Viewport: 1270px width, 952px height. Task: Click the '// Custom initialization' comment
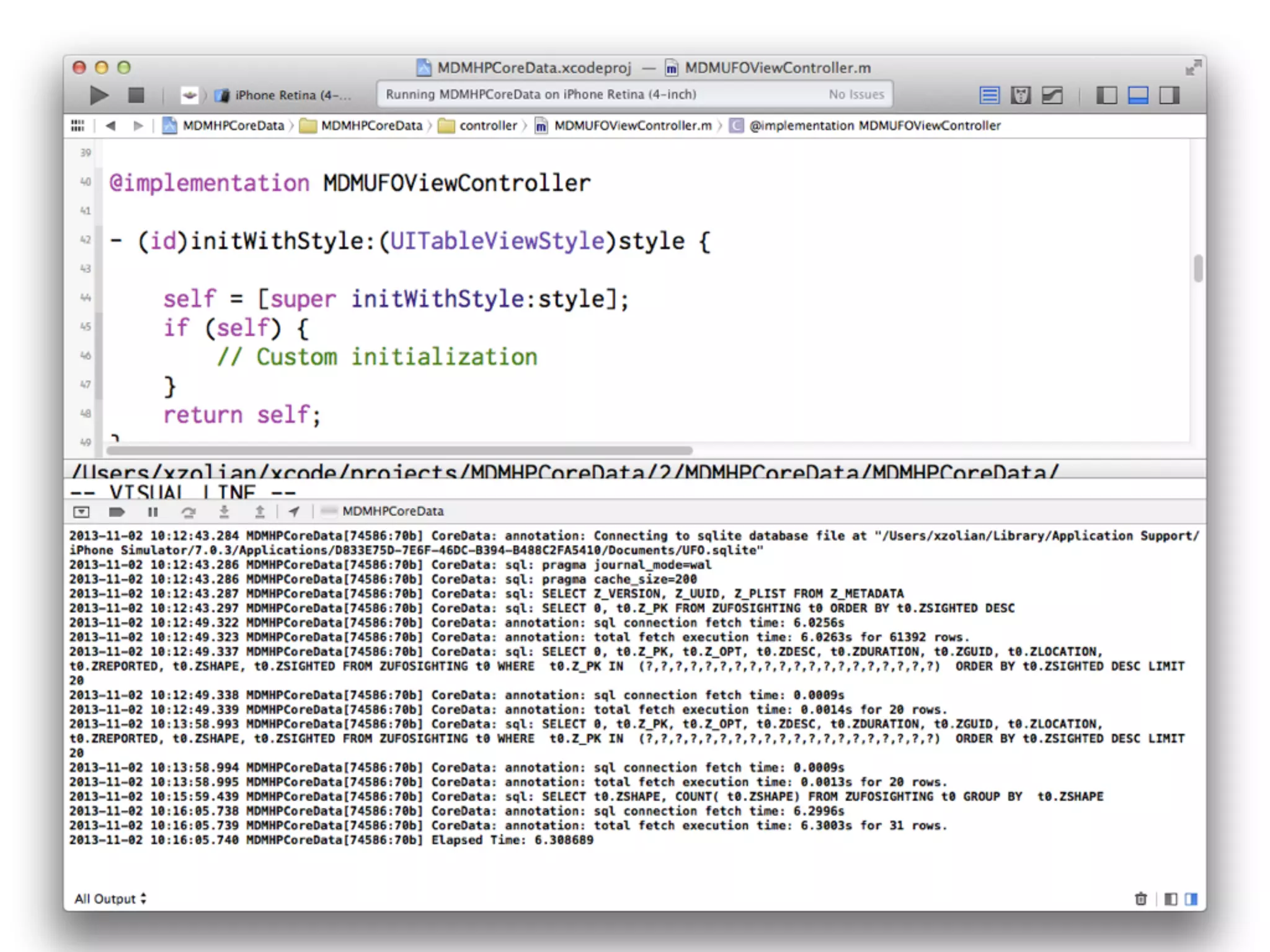click(377, 357)
